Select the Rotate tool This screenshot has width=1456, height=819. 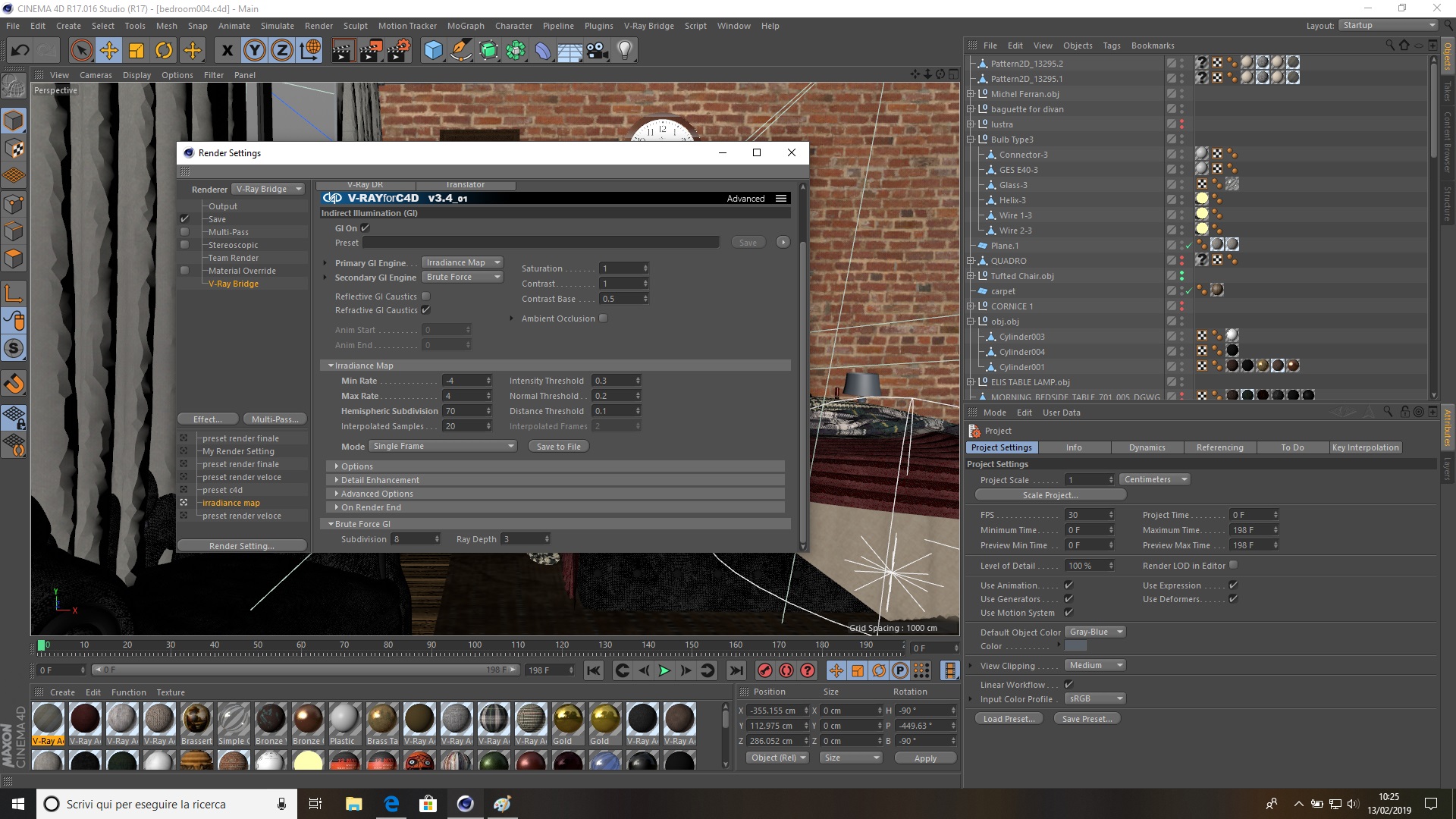164,51
